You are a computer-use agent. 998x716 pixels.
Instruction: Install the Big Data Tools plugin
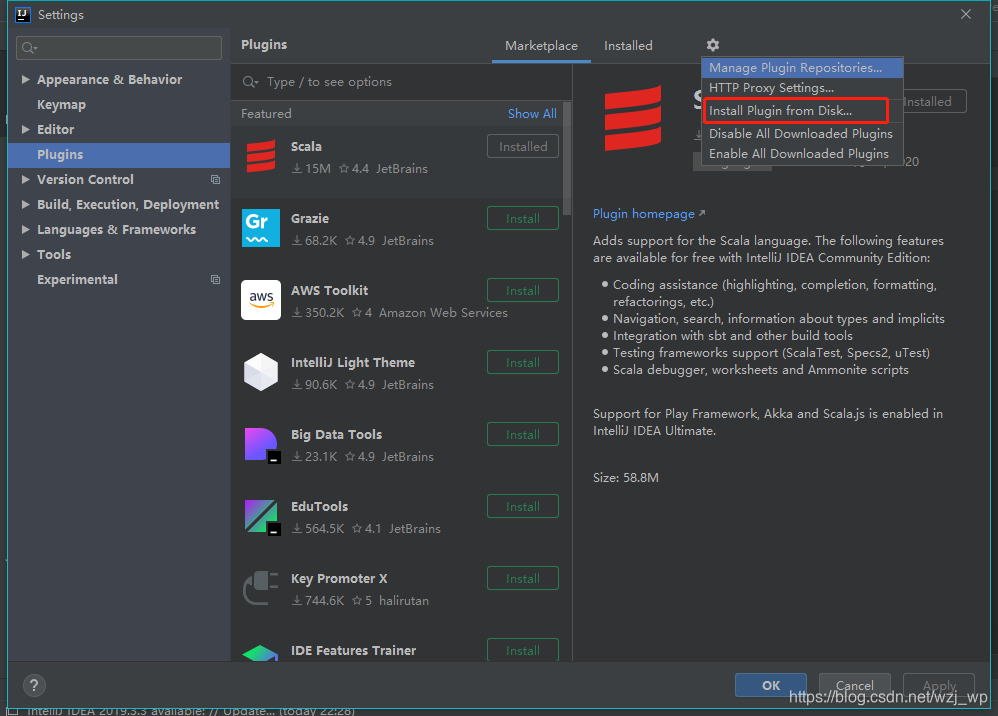tap(523, 434)
